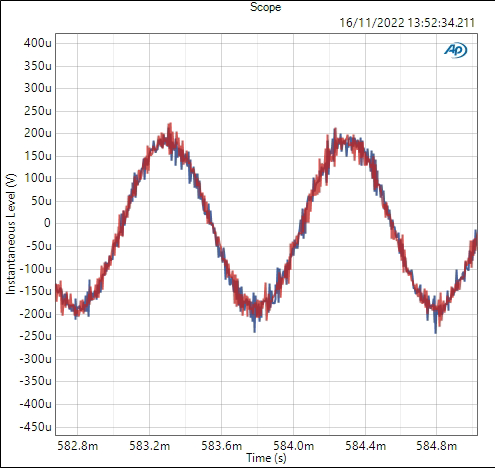The image size is (495, 468).
Task: Click the 582.8m X-axis tick label
Action: (78, 446)
